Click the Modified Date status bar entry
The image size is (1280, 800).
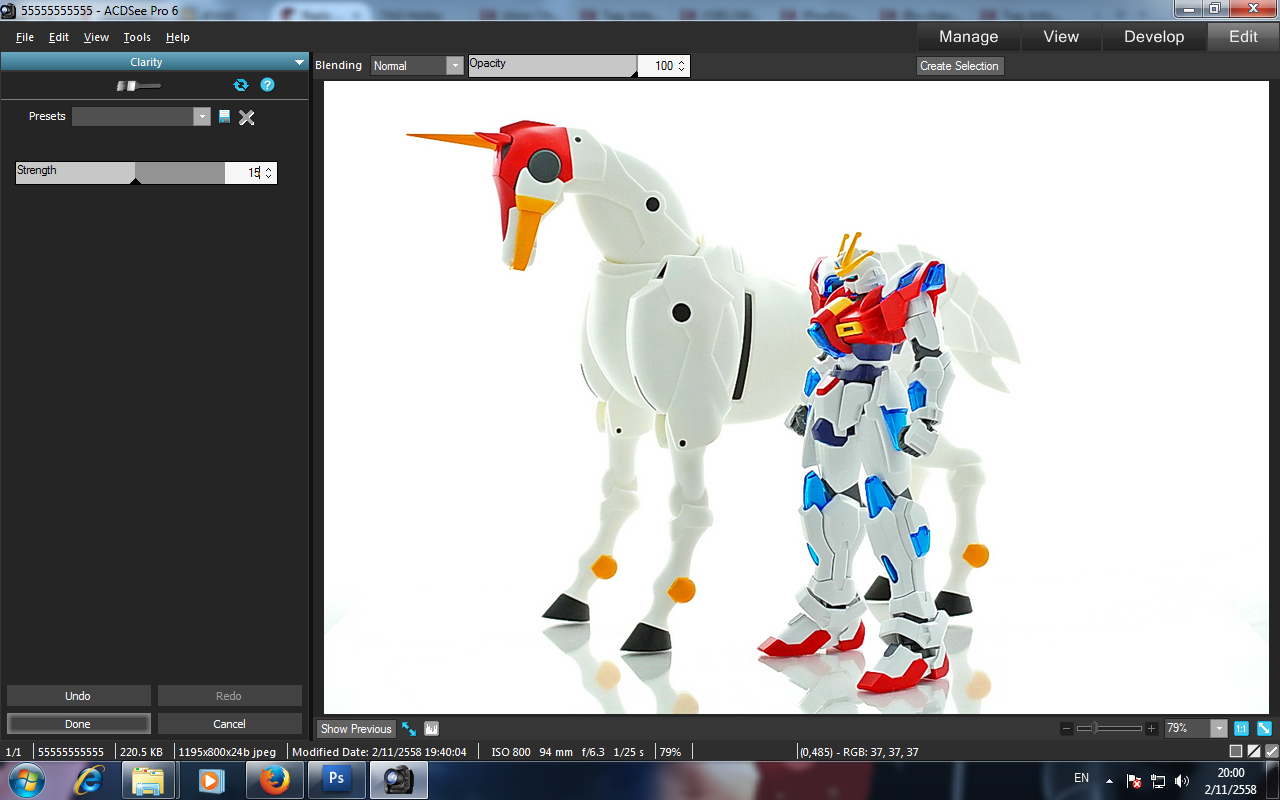tap(379, 752)
